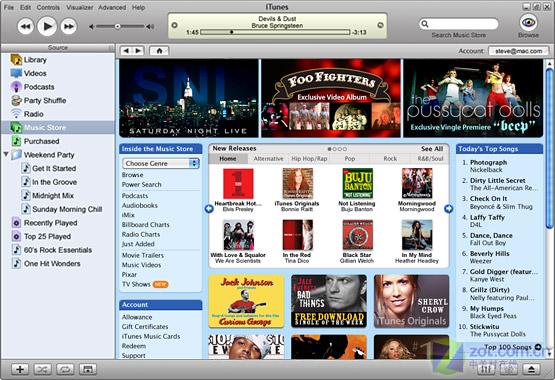This screenshot has width=555, height=380.
Task: Toggle shuffle mode button
Action: pyautogui.click(x=42, y=369)
